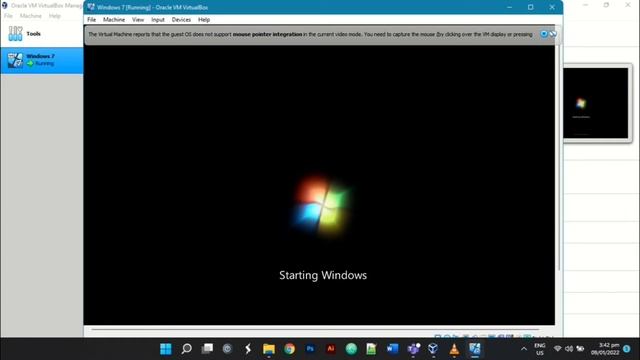Select Tools in the VirtualBox Manager sidebar
The width and height of the screenshot is (640, 360).
pos(42,34)
